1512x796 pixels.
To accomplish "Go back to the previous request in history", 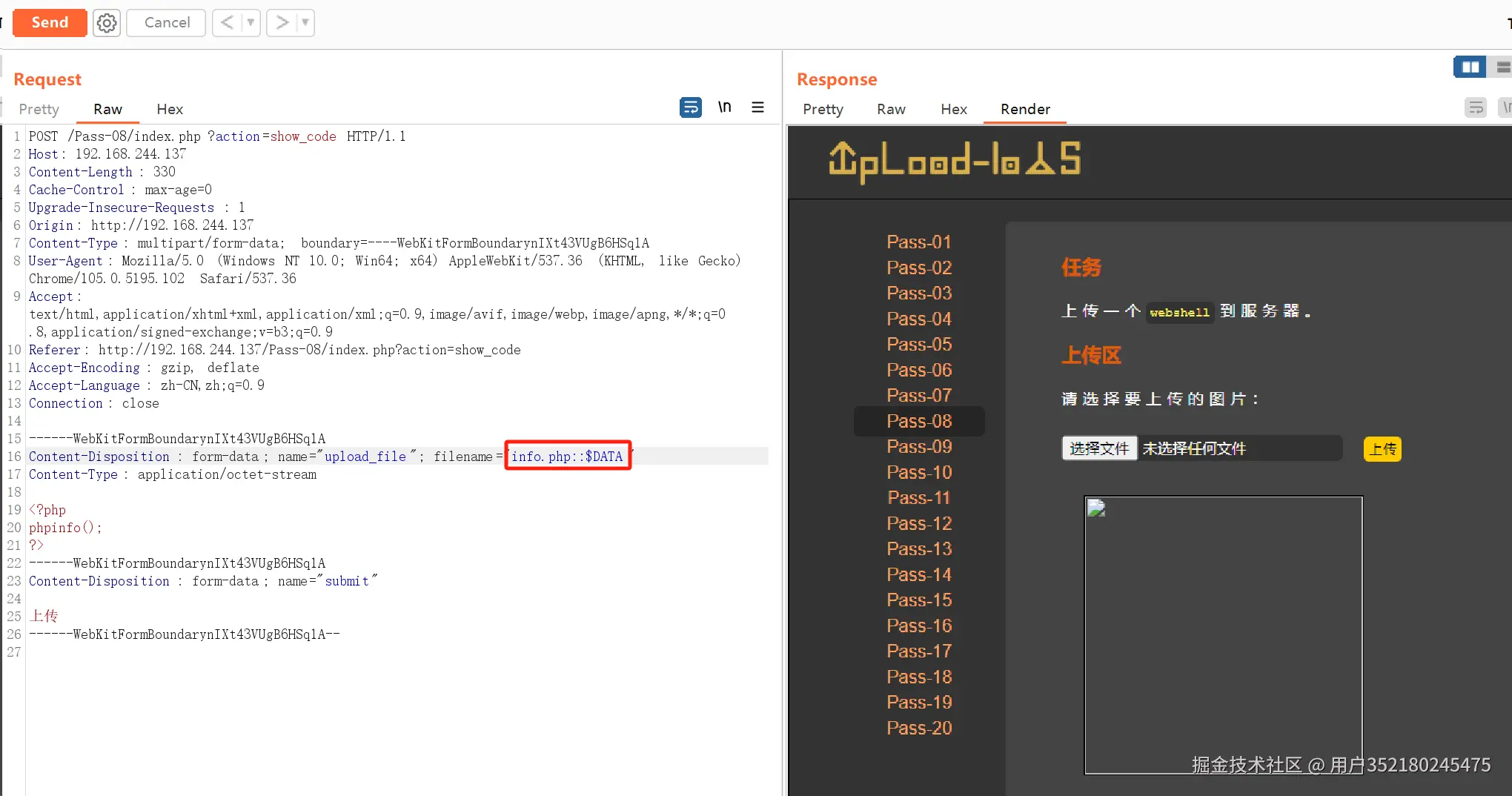I will (x=228, y=23).
